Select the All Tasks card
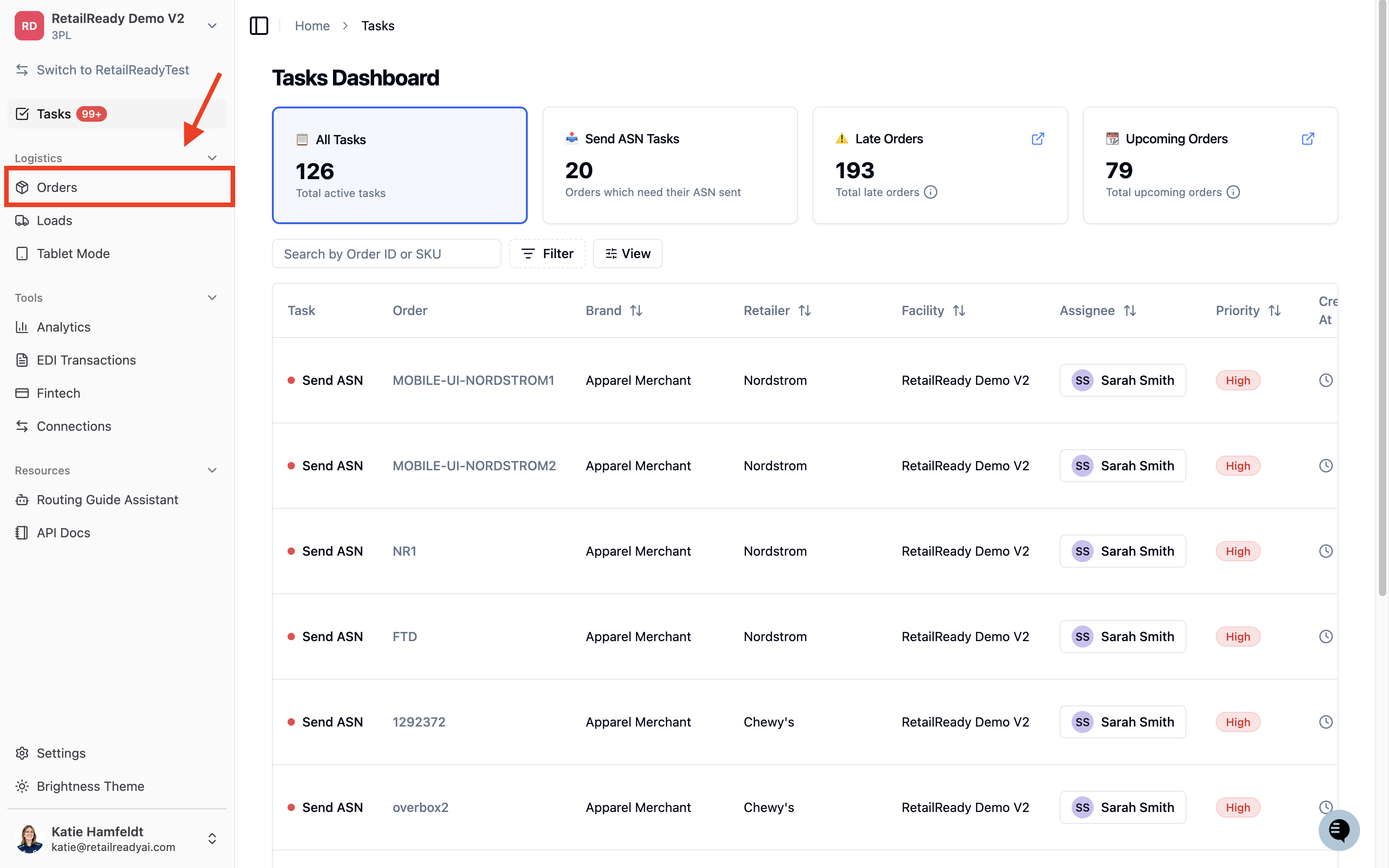1389x868 pixels. pos(400,165)
